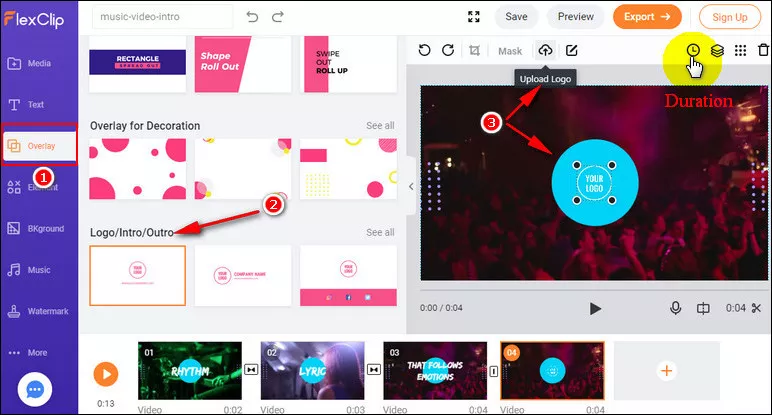See all Overlay for Decoration items
This screenshot has width=772, height=415.
[380, 126]
